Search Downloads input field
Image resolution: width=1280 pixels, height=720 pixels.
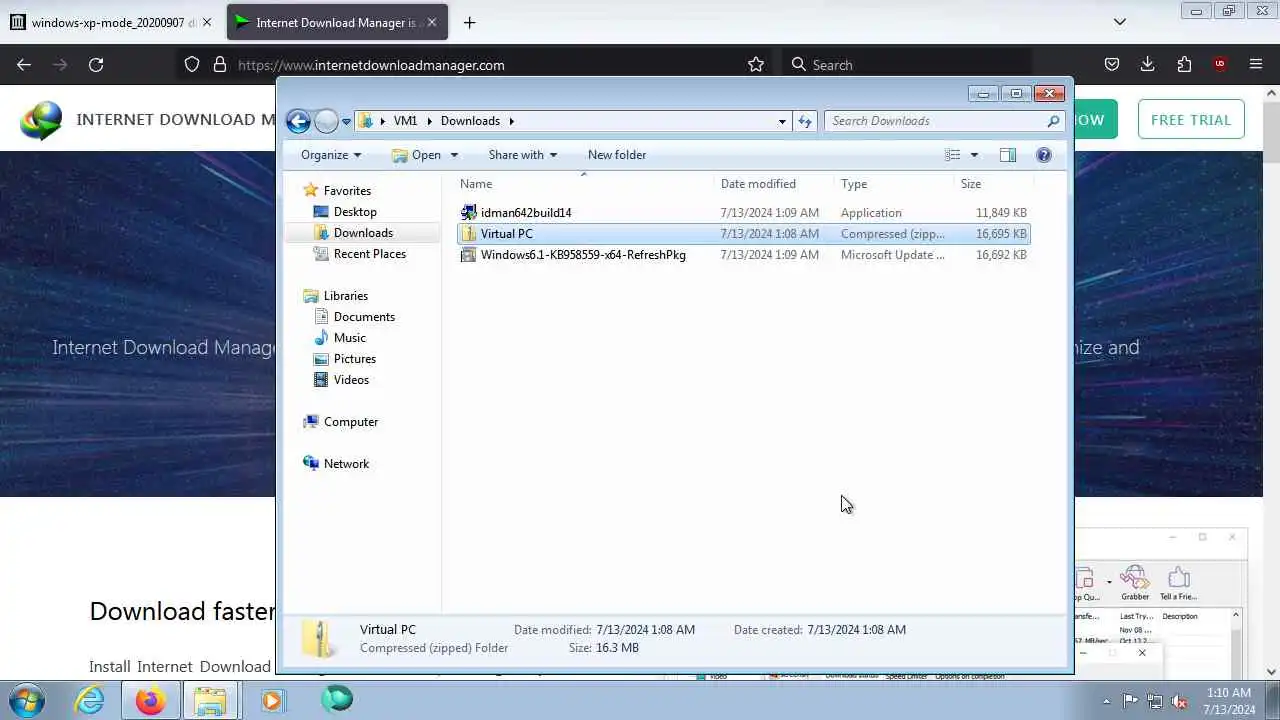click(943, 121)
